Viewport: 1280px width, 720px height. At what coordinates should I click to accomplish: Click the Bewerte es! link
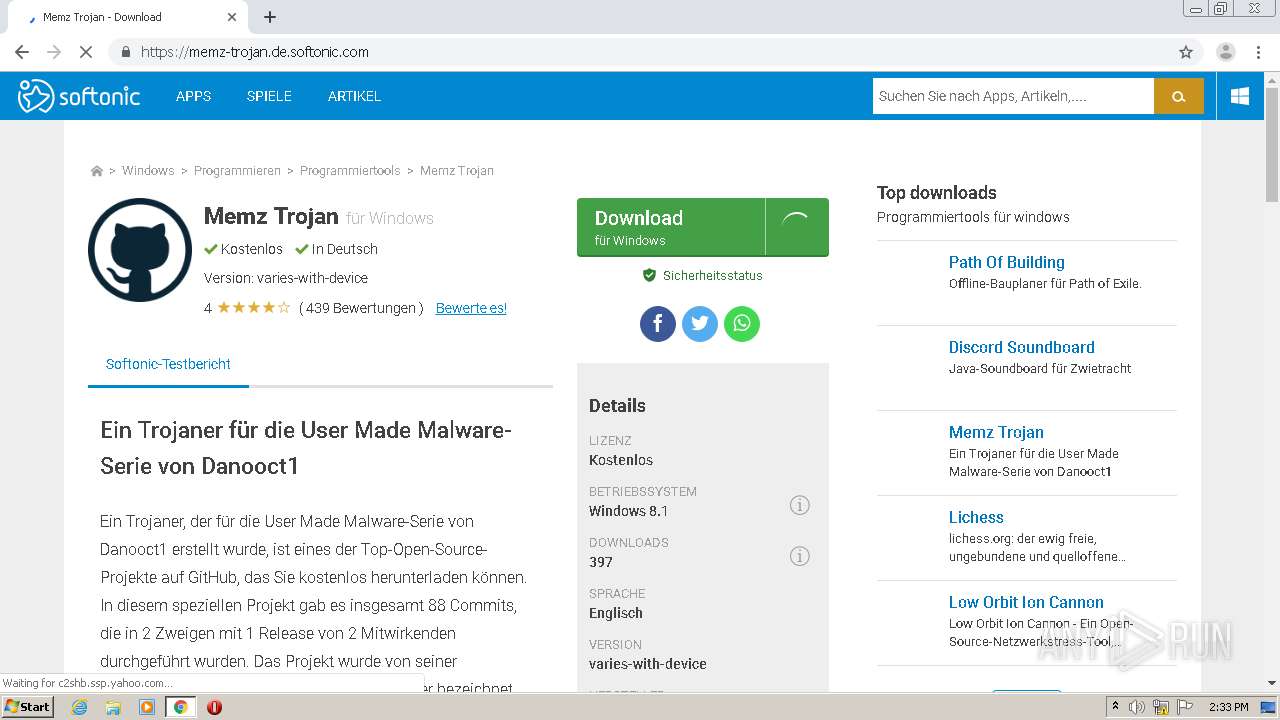point(471,308)
